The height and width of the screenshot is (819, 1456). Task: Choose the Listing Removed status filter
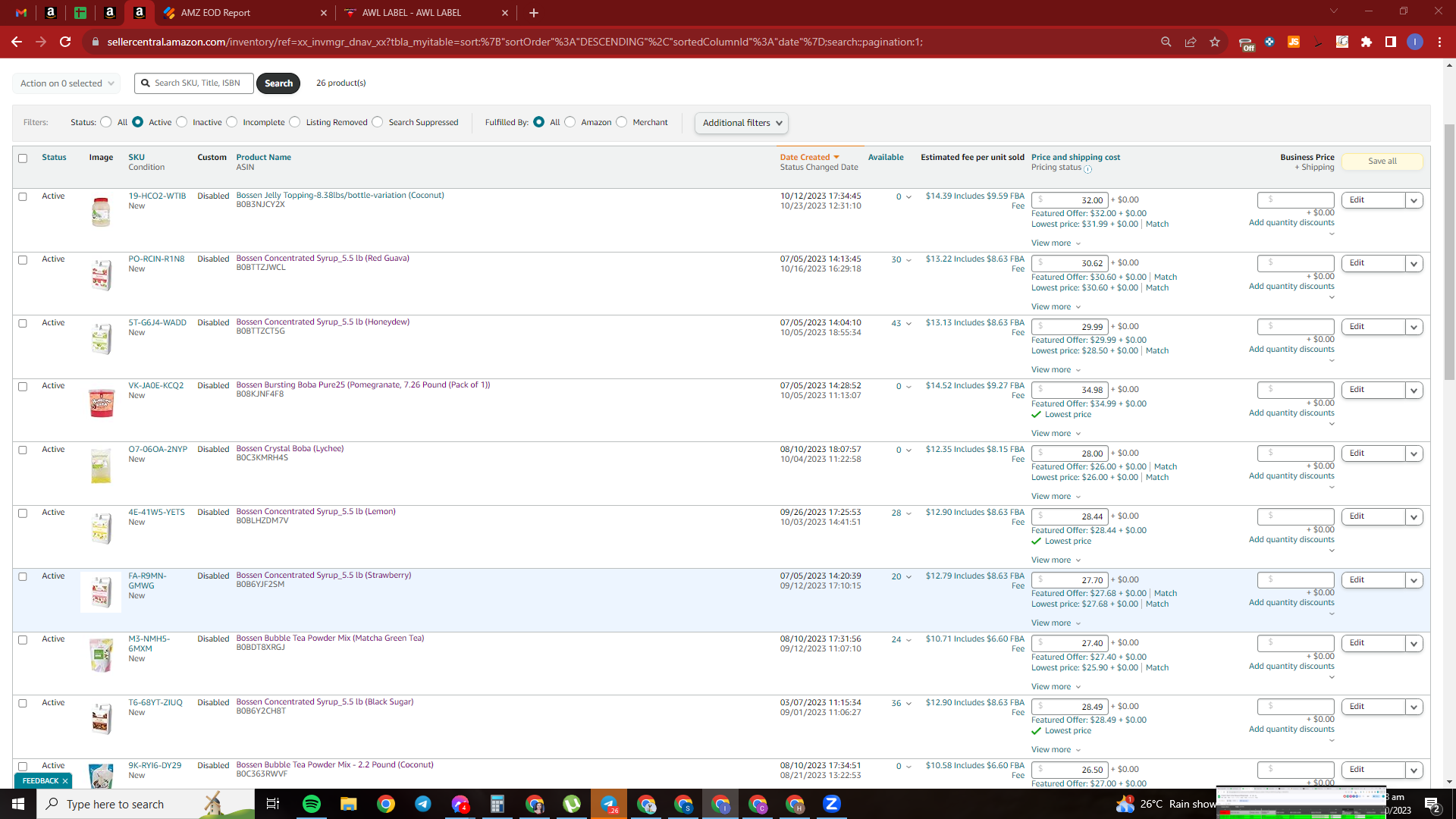click(295, 122)
